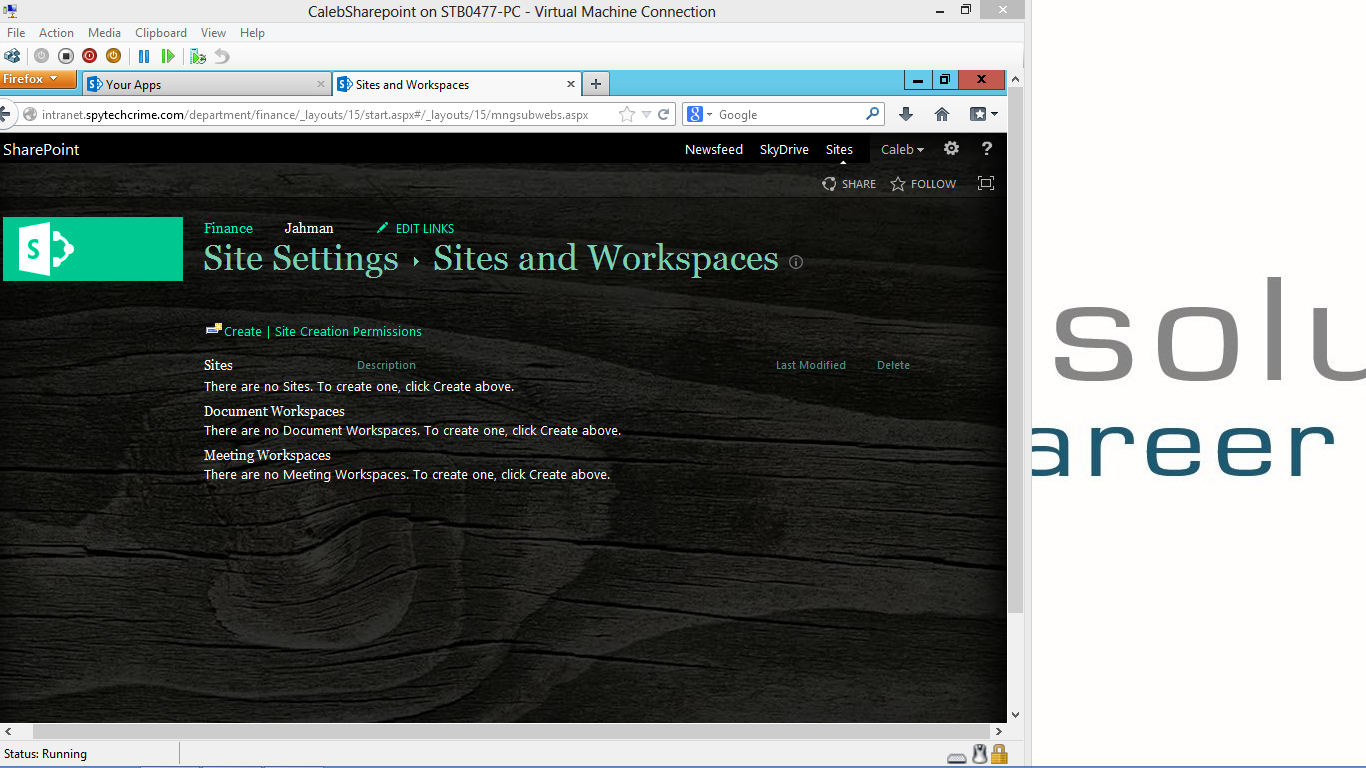Image resolution: width=1366 pixels, height=768 pixels.
Task: Open the Jahman navigation link
Action: (x=309, y=228)
